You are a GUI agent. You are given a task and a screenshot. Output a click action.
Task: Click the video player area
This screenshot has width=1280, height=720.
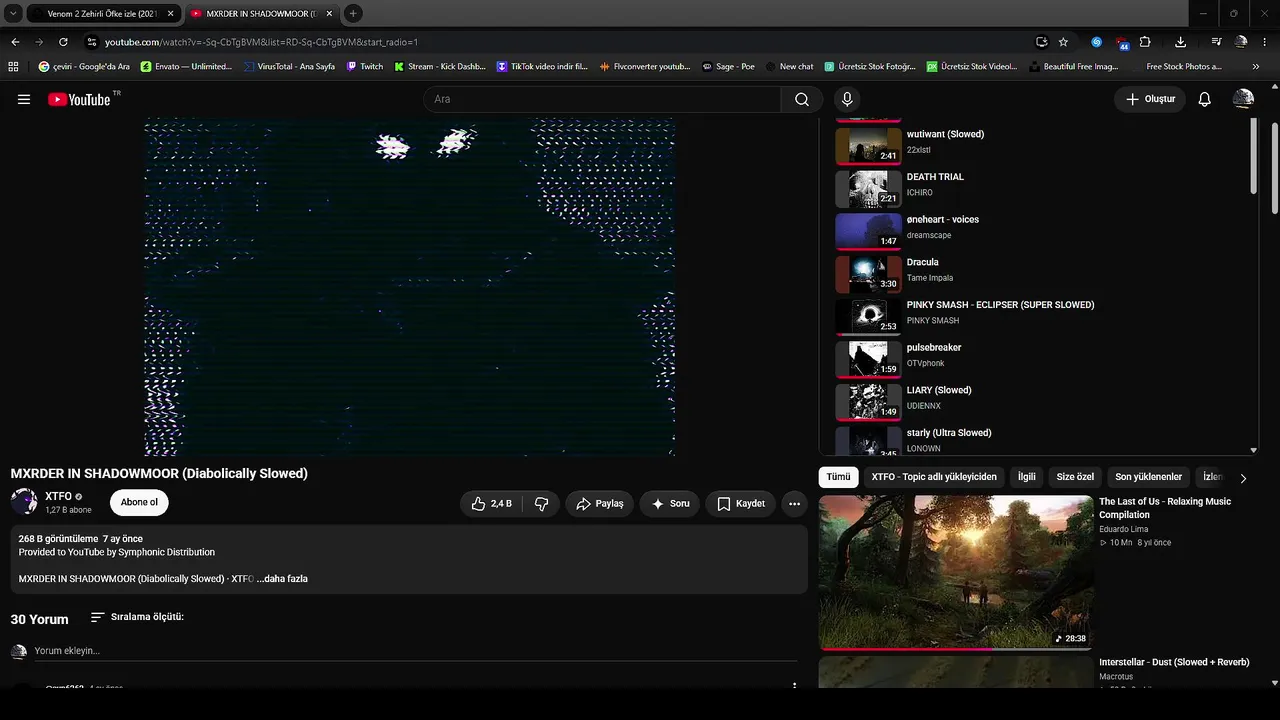pos(410,287)
